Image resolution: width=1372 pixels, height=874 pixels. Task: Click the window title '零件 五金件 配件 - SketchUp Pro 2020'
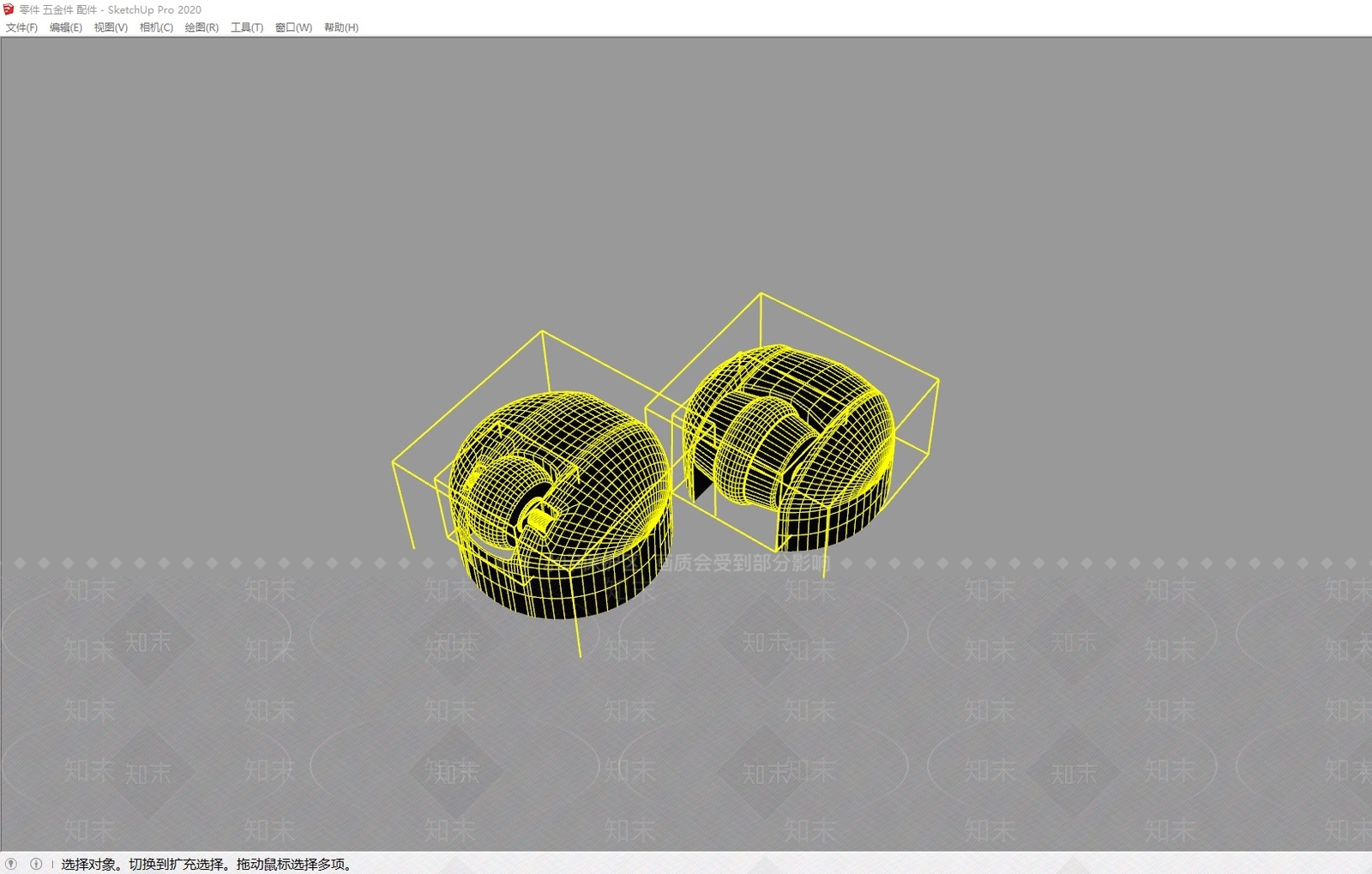(111, 9)
